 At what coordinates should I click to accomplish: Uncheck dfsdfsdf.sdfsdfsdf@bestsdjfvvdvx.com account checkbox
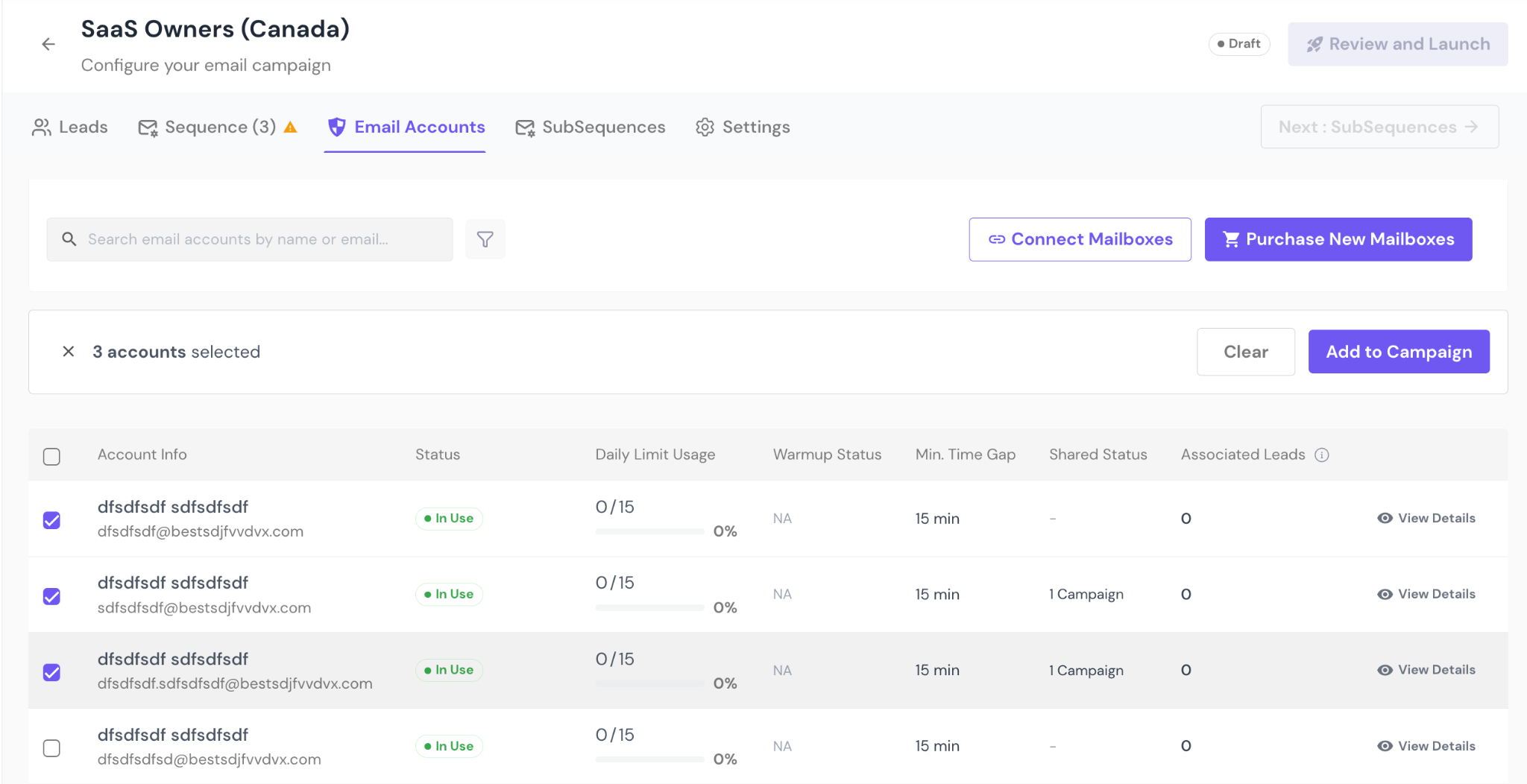coord(51,672)
